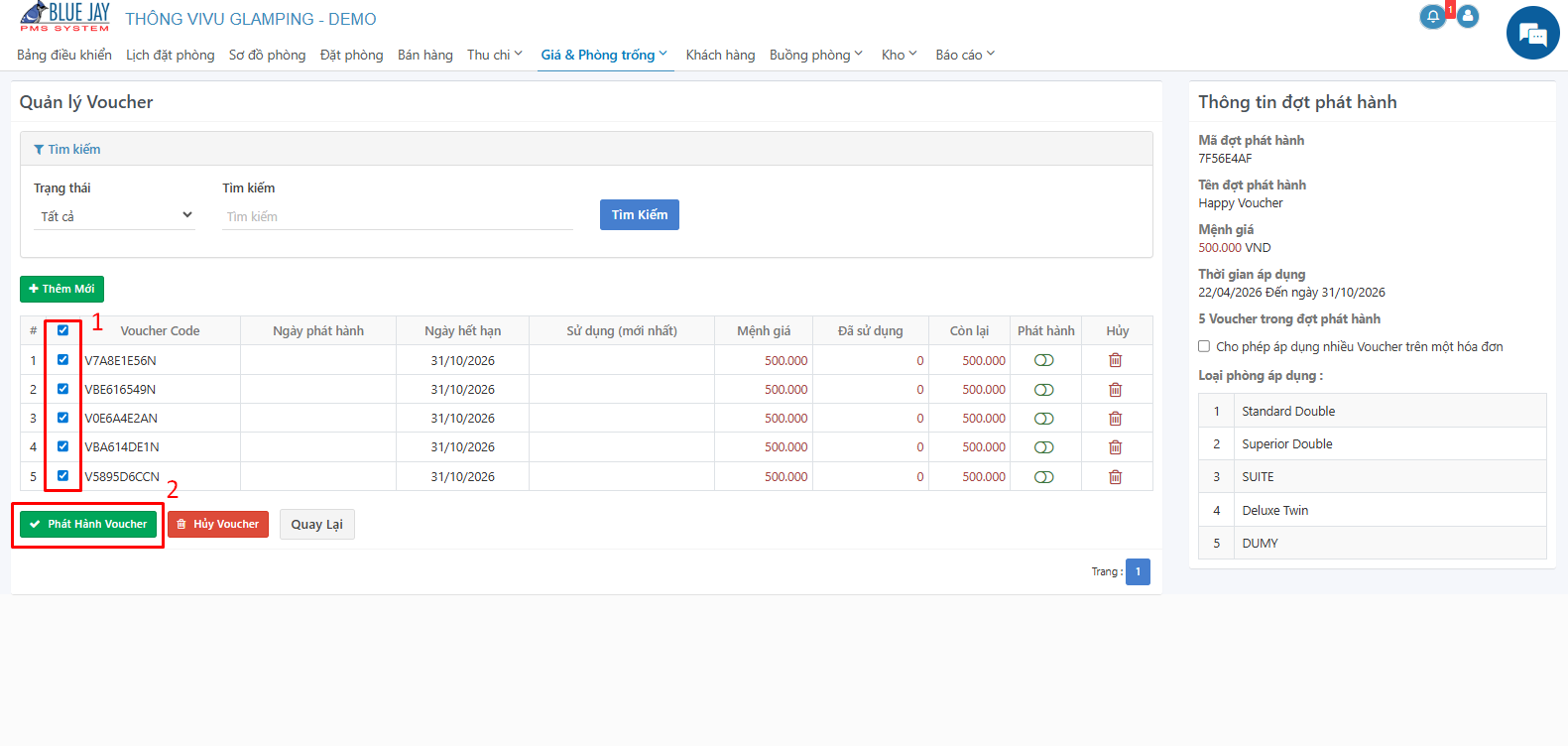Enable multiple vouchers per invoice checkbox
Image resolution: width=1568 pixels, height=746 pixels.
[1204, 346]
